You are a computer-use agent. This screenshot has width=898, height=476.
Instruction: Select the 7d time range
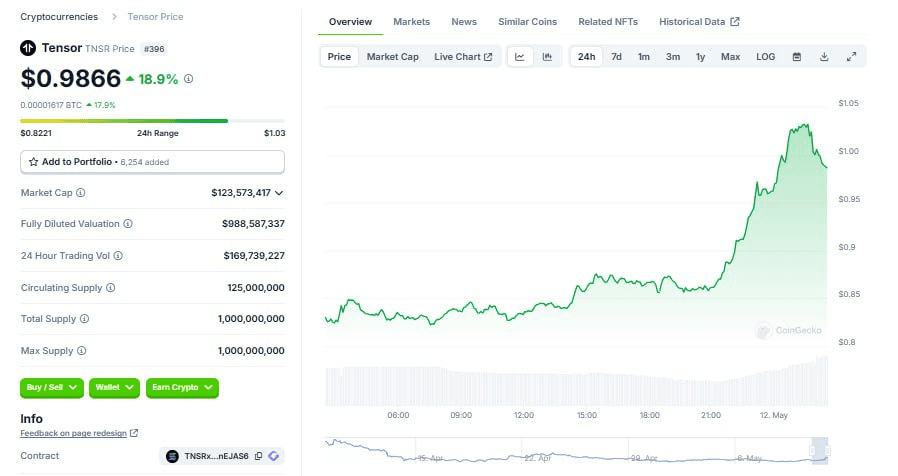[616, 57]
